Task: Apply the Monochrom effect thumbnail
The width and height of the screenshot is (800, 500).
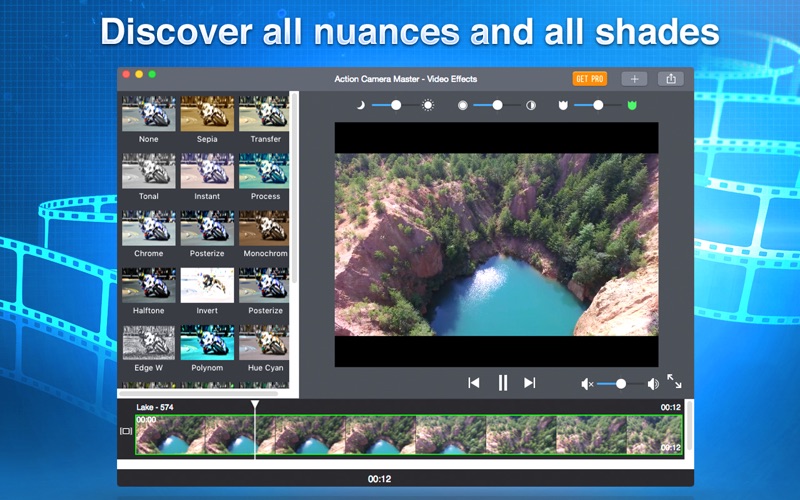Action: 264,228
